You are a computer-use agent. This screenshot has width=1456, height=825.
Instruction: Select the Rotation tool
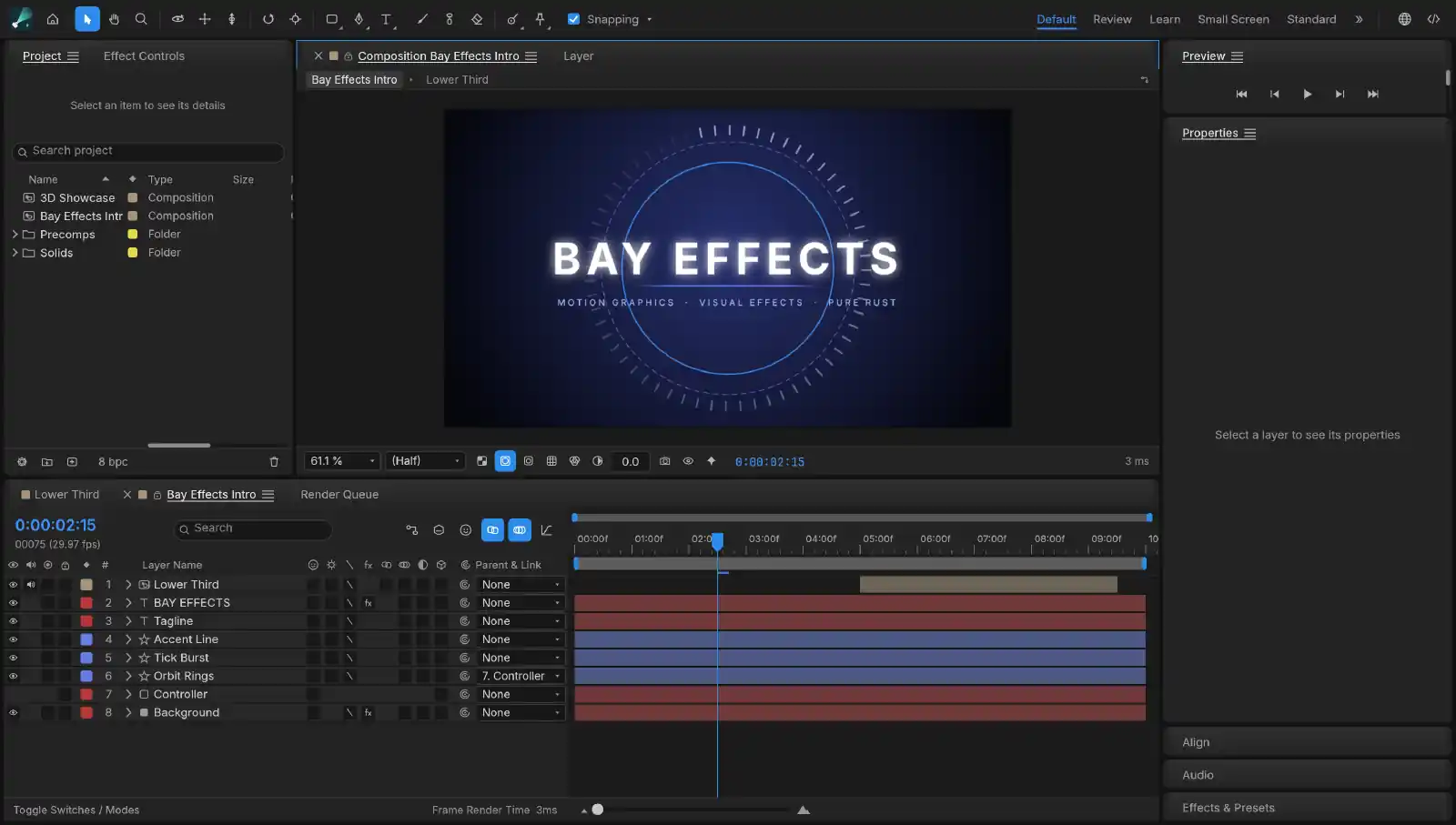pos(268,19)
